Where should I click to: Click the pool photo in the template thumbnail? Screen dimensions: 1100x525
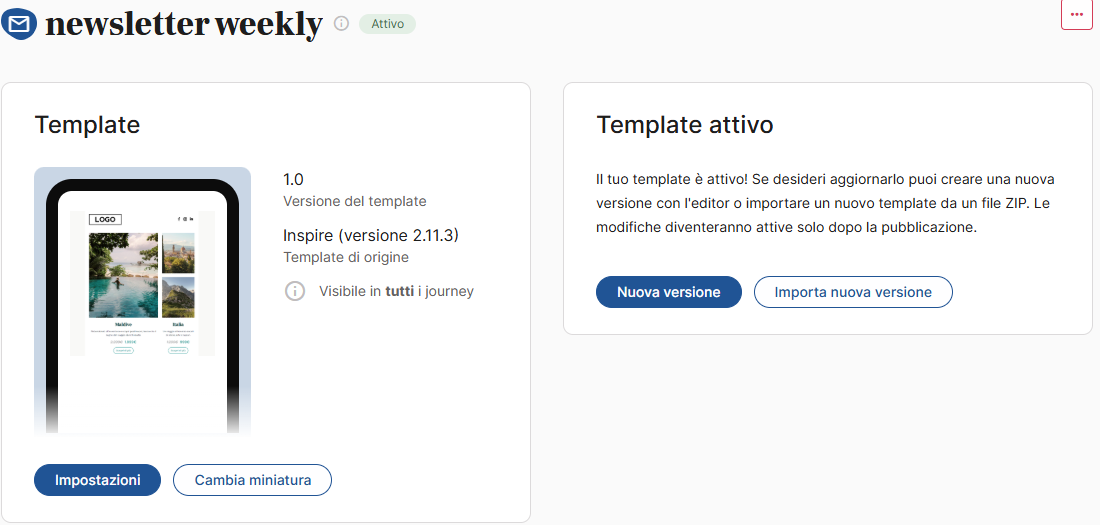(x=123, y=275)
